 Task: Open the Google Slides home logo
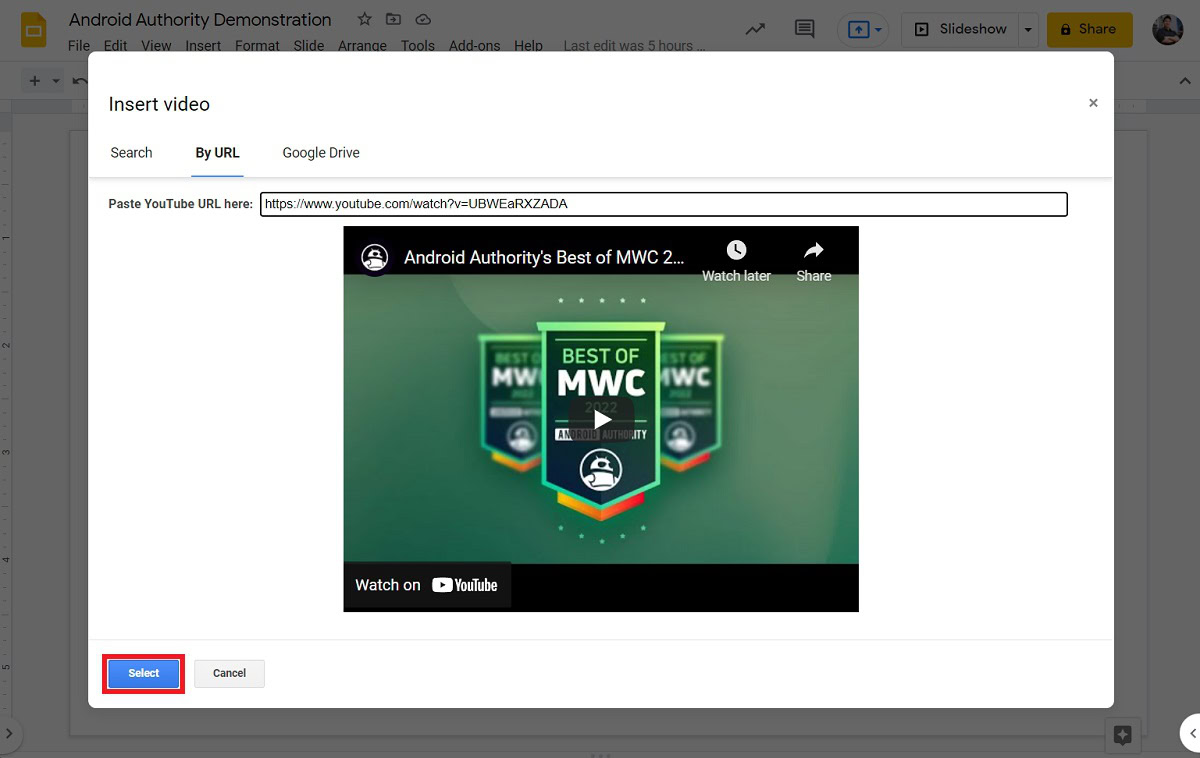pyautogui.click(x=34, y=30)
